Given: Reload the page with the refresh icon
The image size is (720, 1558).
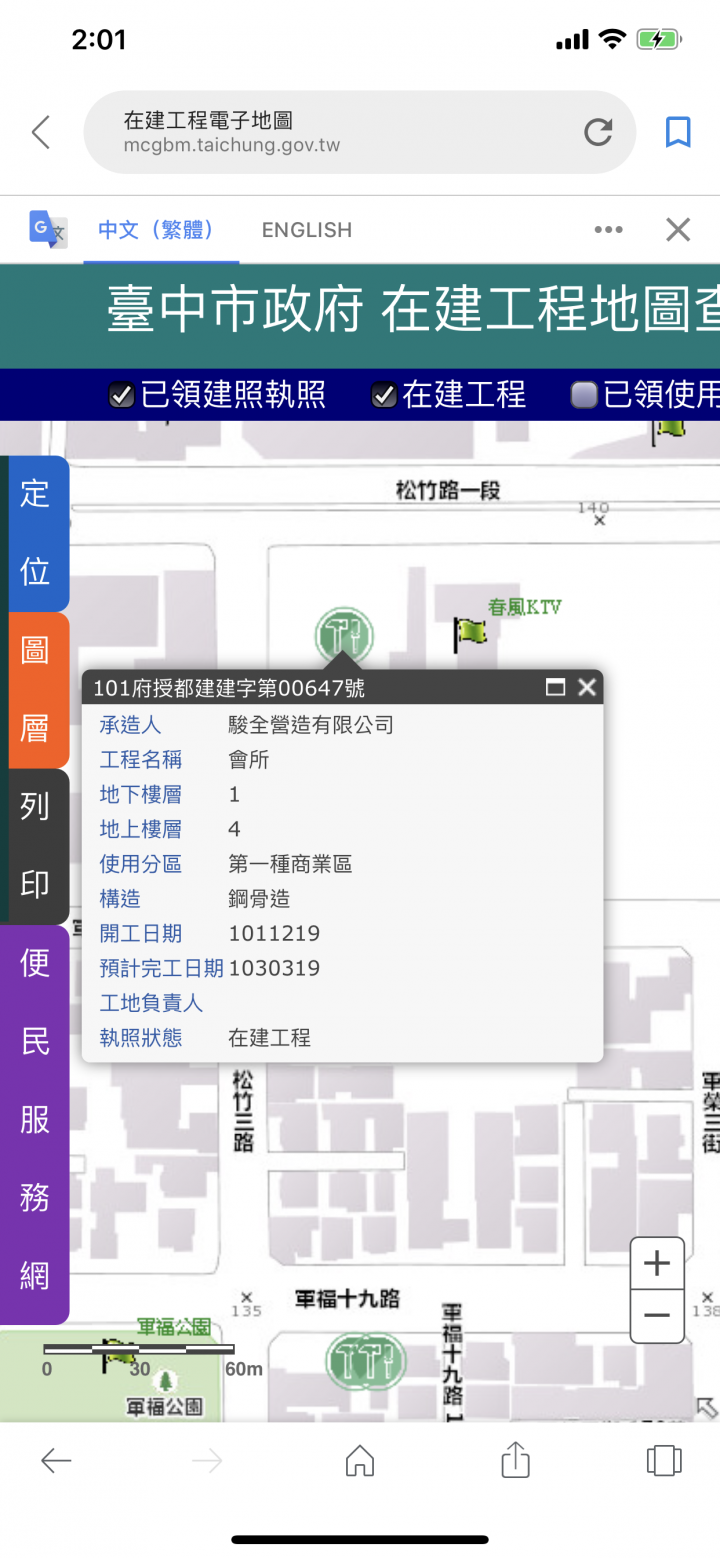Looking at the screenshot, I should [598, 132].
